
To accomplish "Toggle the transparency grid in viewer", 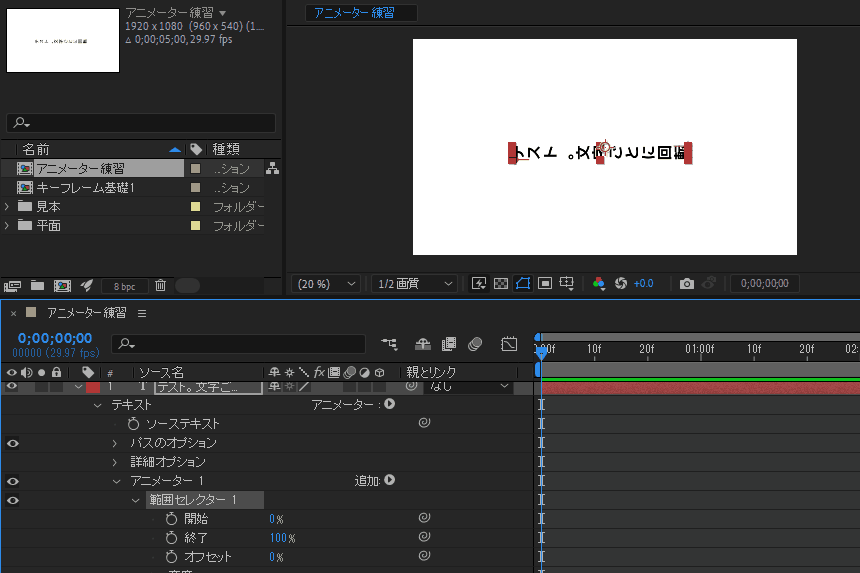I will click(x=501, y=283).
